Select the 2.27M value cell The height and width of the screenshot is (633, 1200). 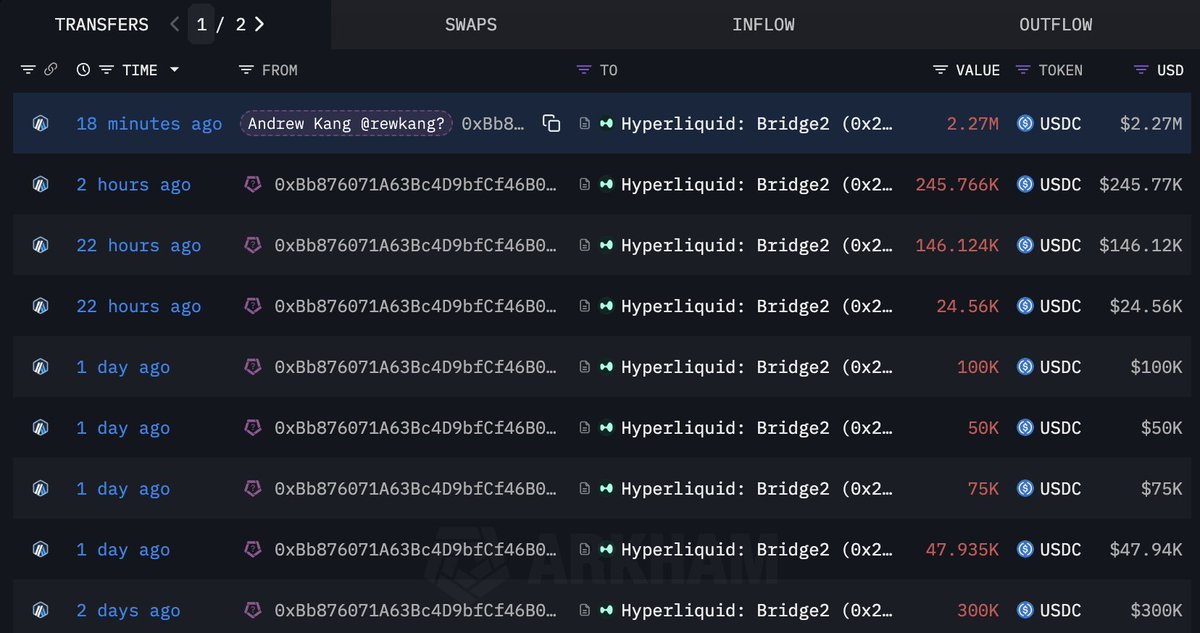click(x=972, y=124)
